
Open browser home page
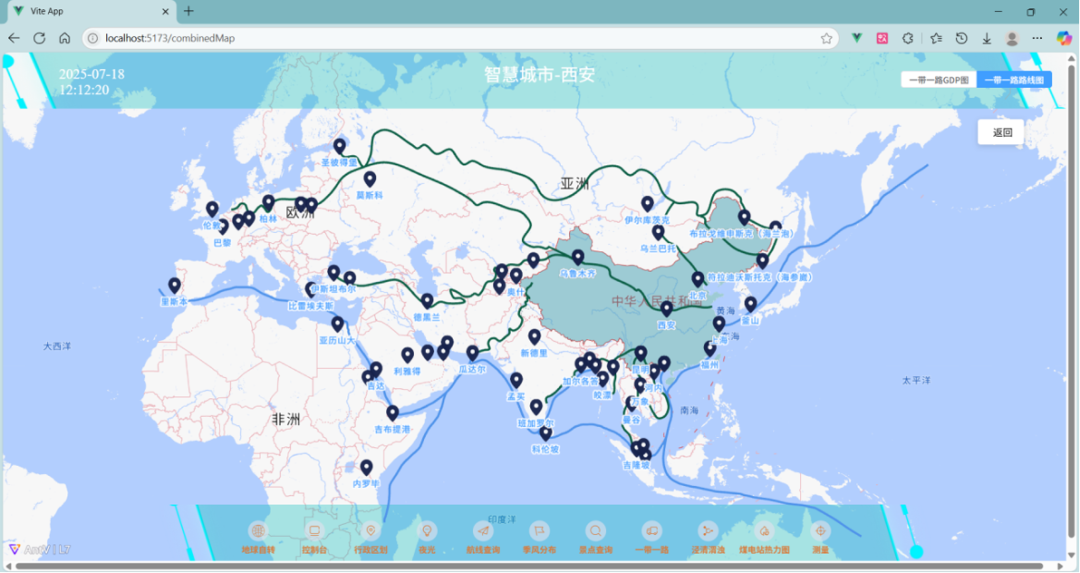[65, 39]
